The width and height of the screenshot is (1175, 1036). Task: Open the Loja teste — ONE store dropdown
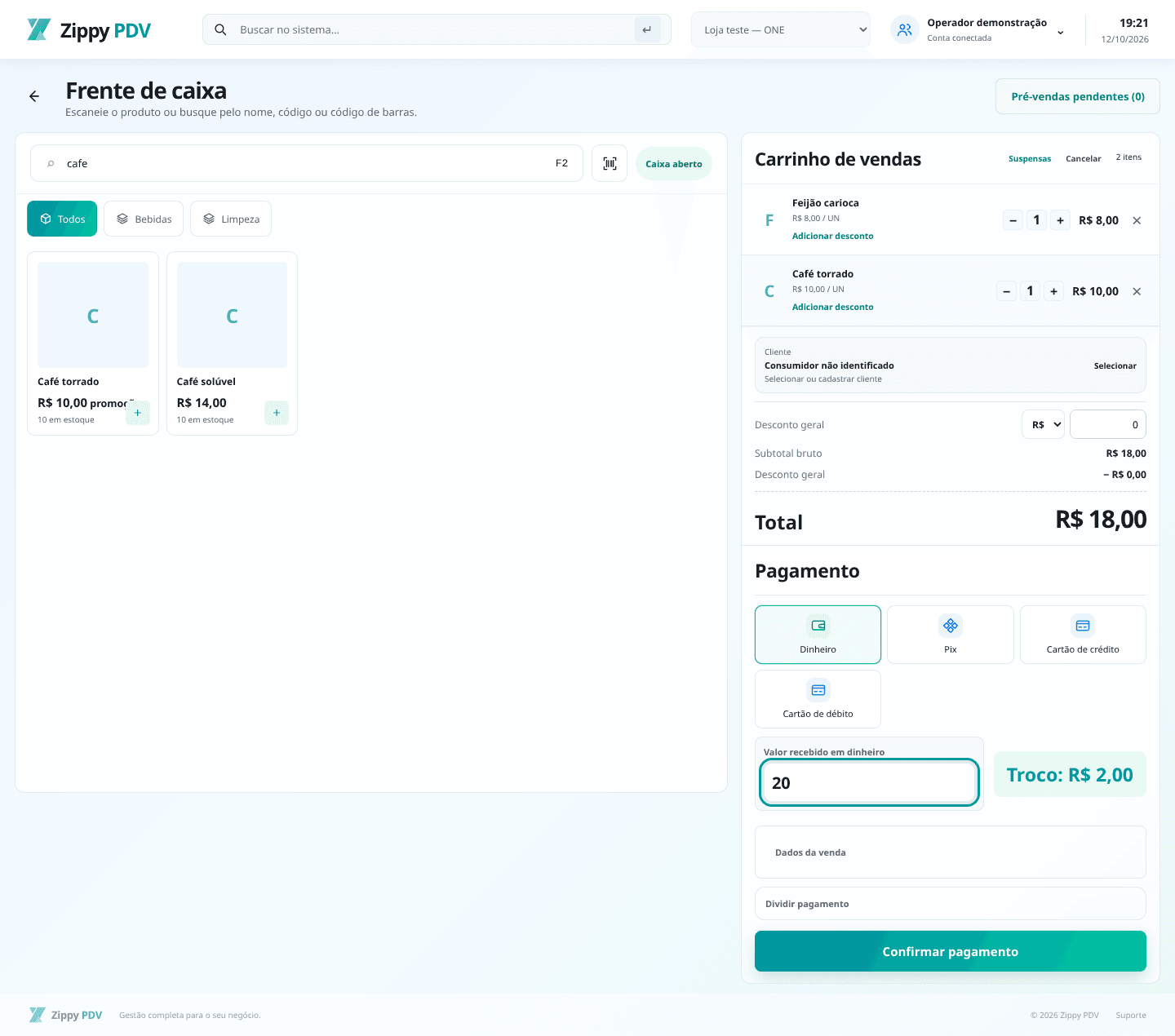tap(781, 29)
